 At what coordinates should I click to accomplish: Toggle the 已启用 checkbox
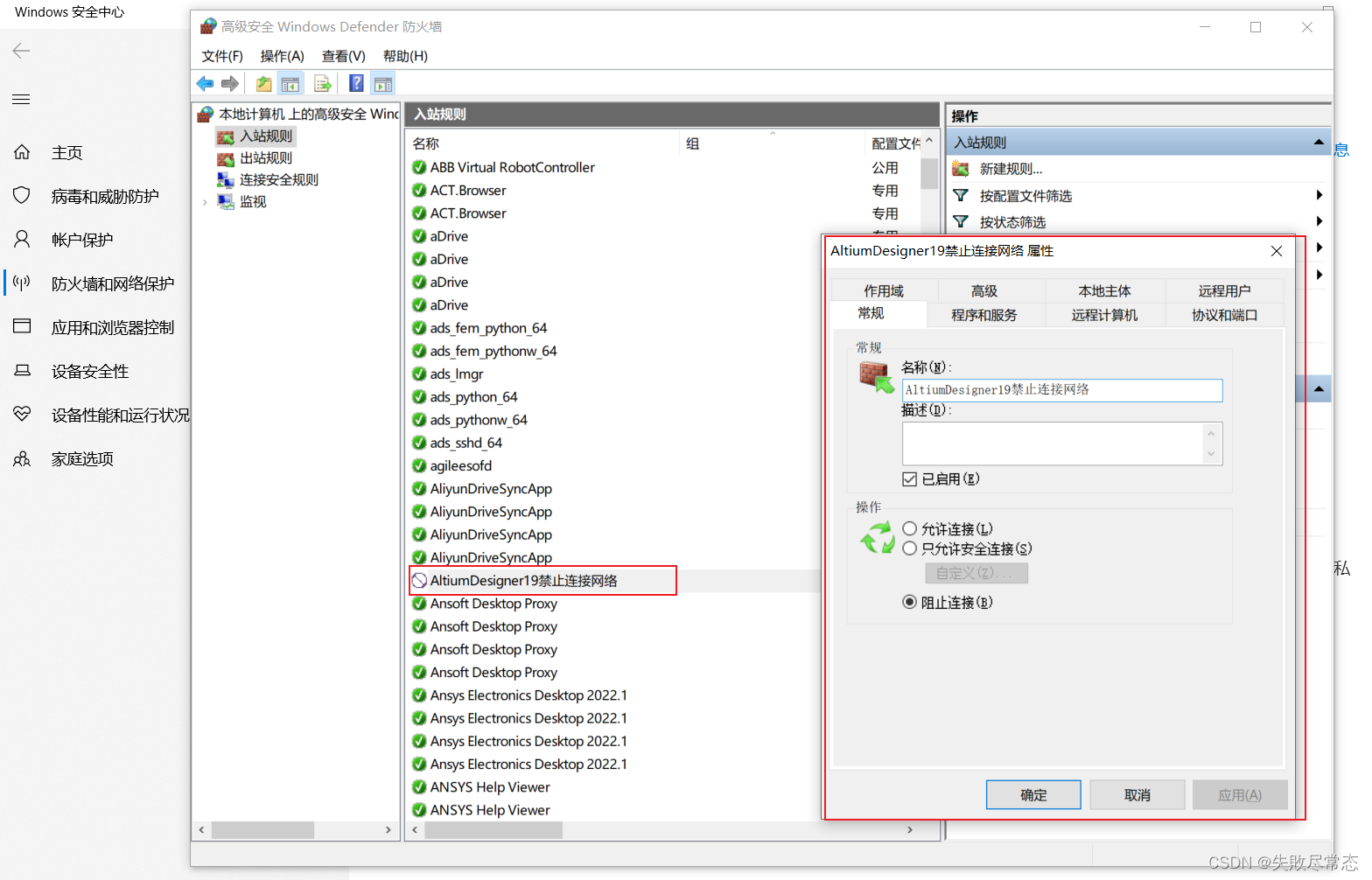click(x=910, y=479)
